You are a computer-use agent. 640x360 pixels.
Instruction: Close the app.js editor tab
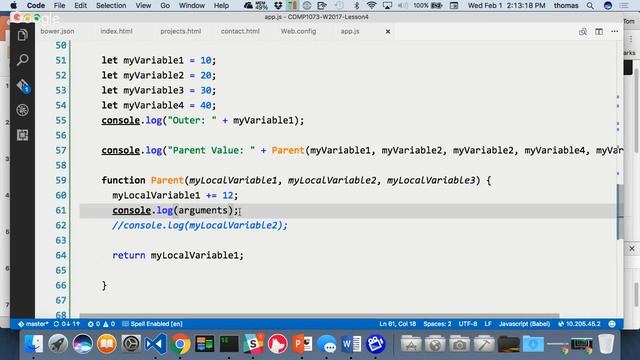click(388, 31)
